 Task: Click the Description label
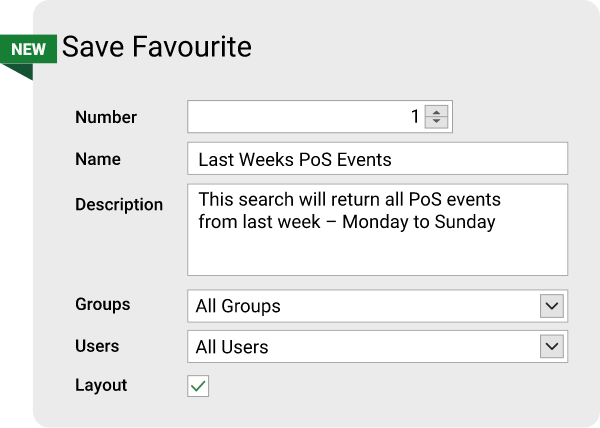point(119,204)
